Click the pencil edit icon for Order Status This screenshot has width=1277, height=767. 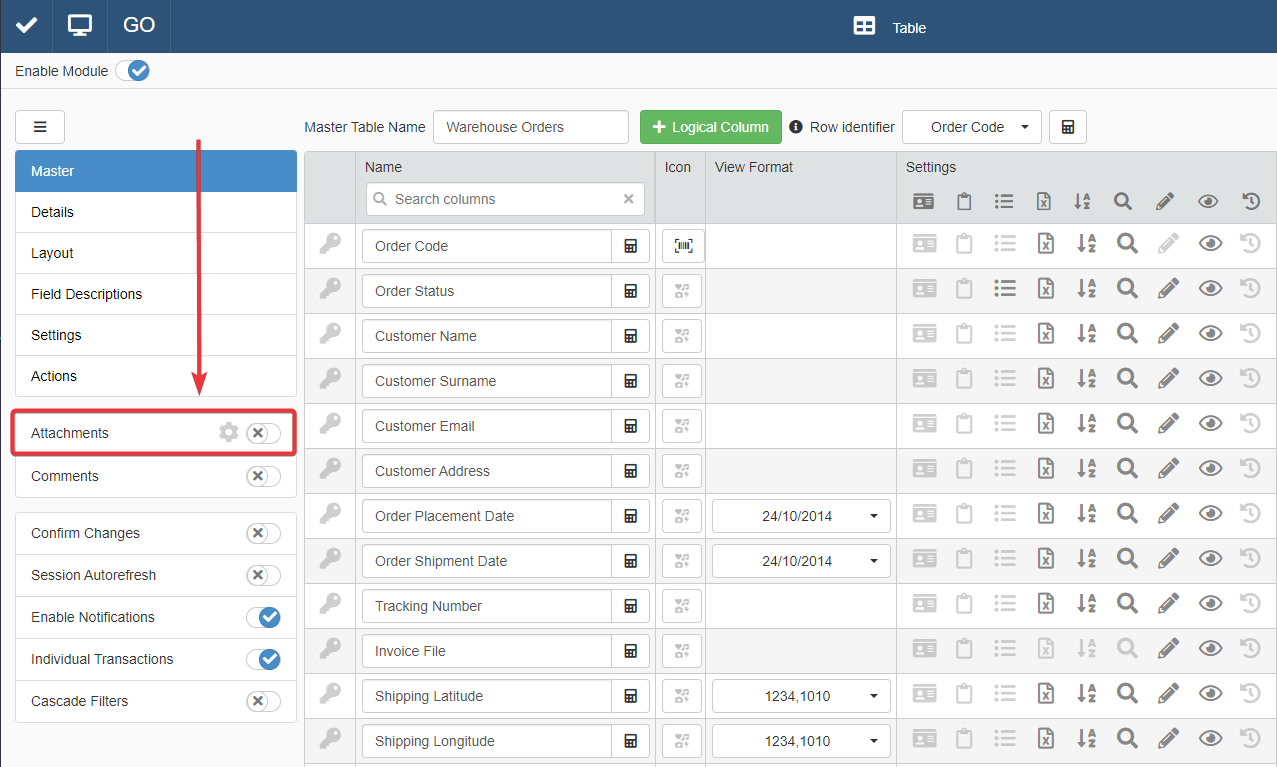click(1167, 289)
